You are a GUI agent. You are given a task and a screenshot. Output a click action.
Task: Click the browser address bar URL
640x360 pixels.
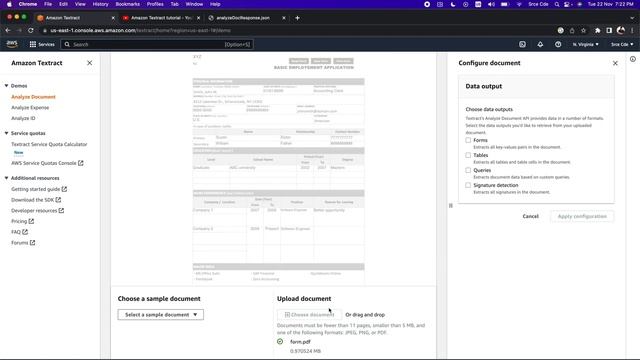tap(141, 30)
